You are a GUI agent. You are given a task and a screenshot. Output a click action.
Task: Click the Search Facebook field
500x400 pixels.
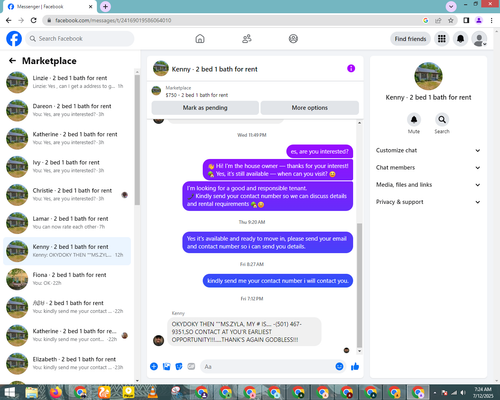(x=80, y=39)
